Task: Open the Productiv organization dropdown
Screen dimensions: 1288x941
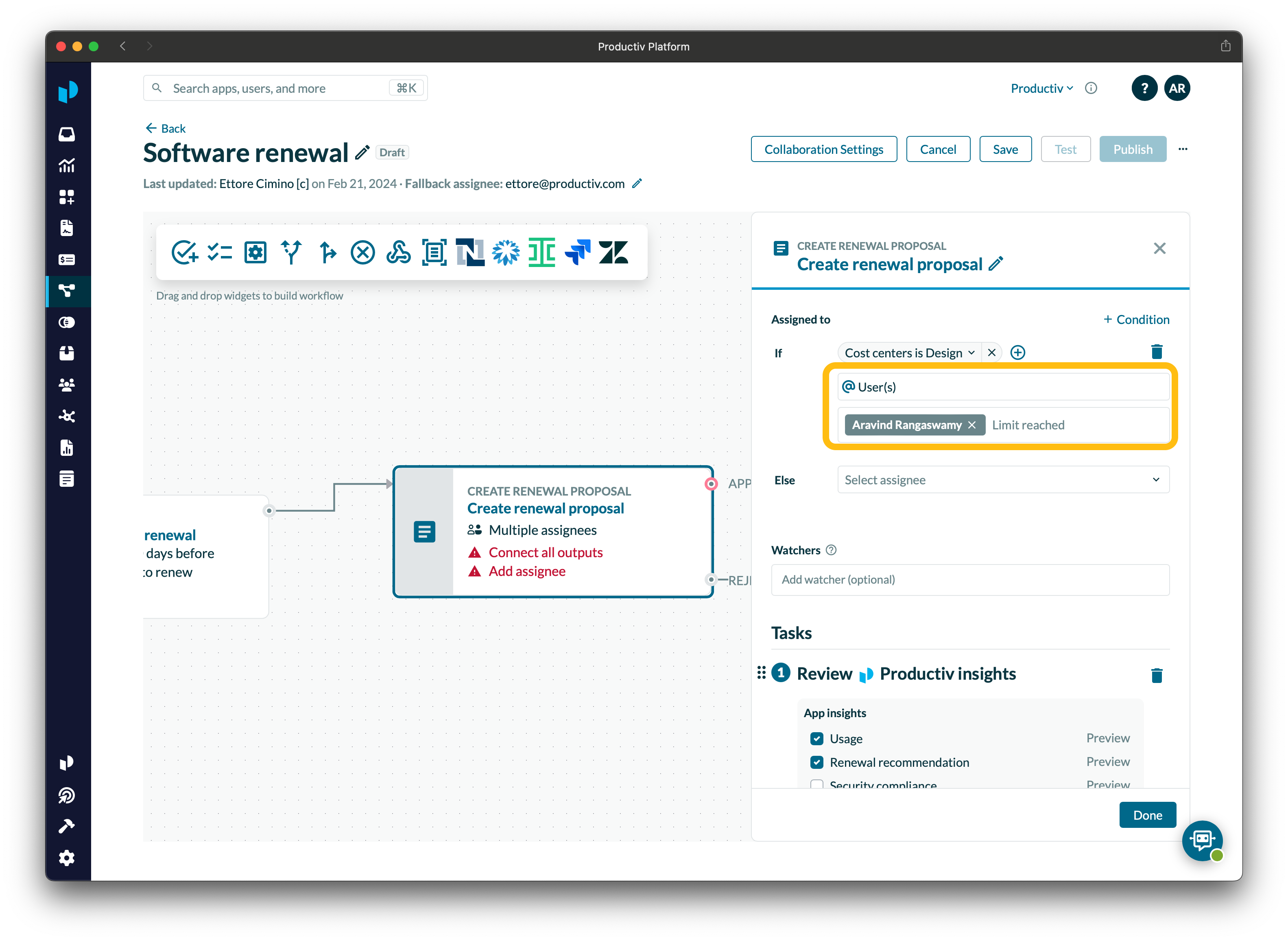Action: click(x=1041, y=88)
